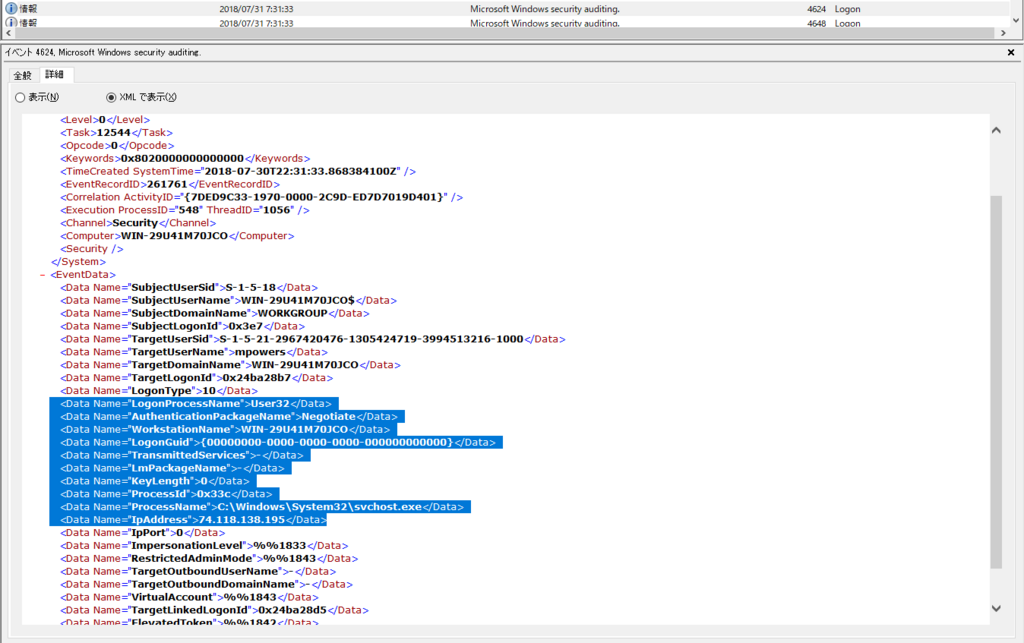The image size is (1024, 643).
Task: Click the TargetUserName mpowers line
Action: (194, 353)
